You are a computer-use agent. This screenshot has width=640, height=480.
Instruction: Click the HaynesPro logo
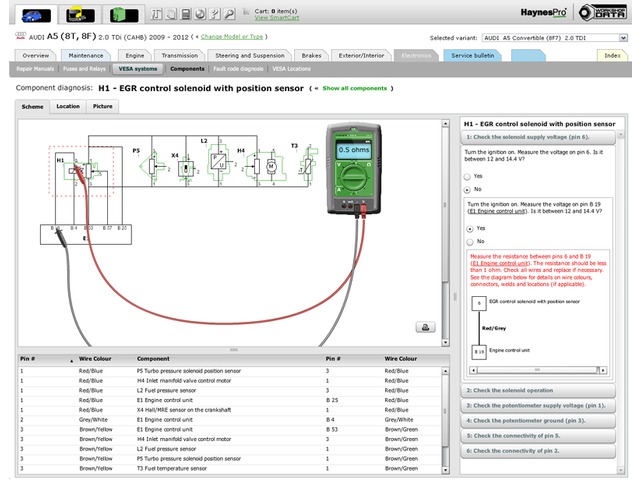coord(543,13)
